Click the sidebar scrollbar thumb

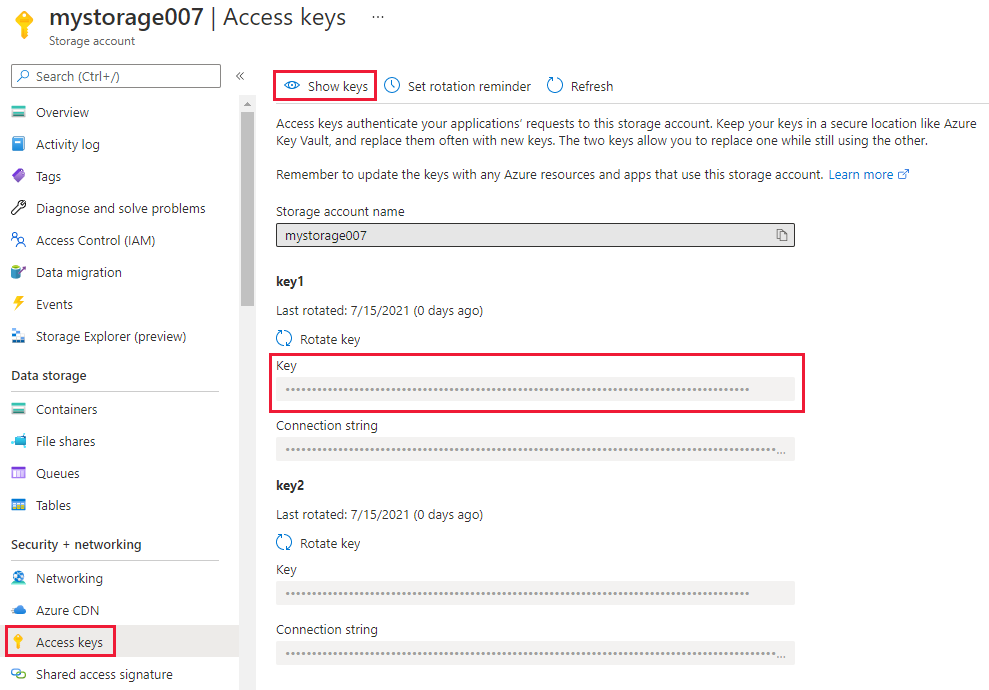click(x=247, y=208)
